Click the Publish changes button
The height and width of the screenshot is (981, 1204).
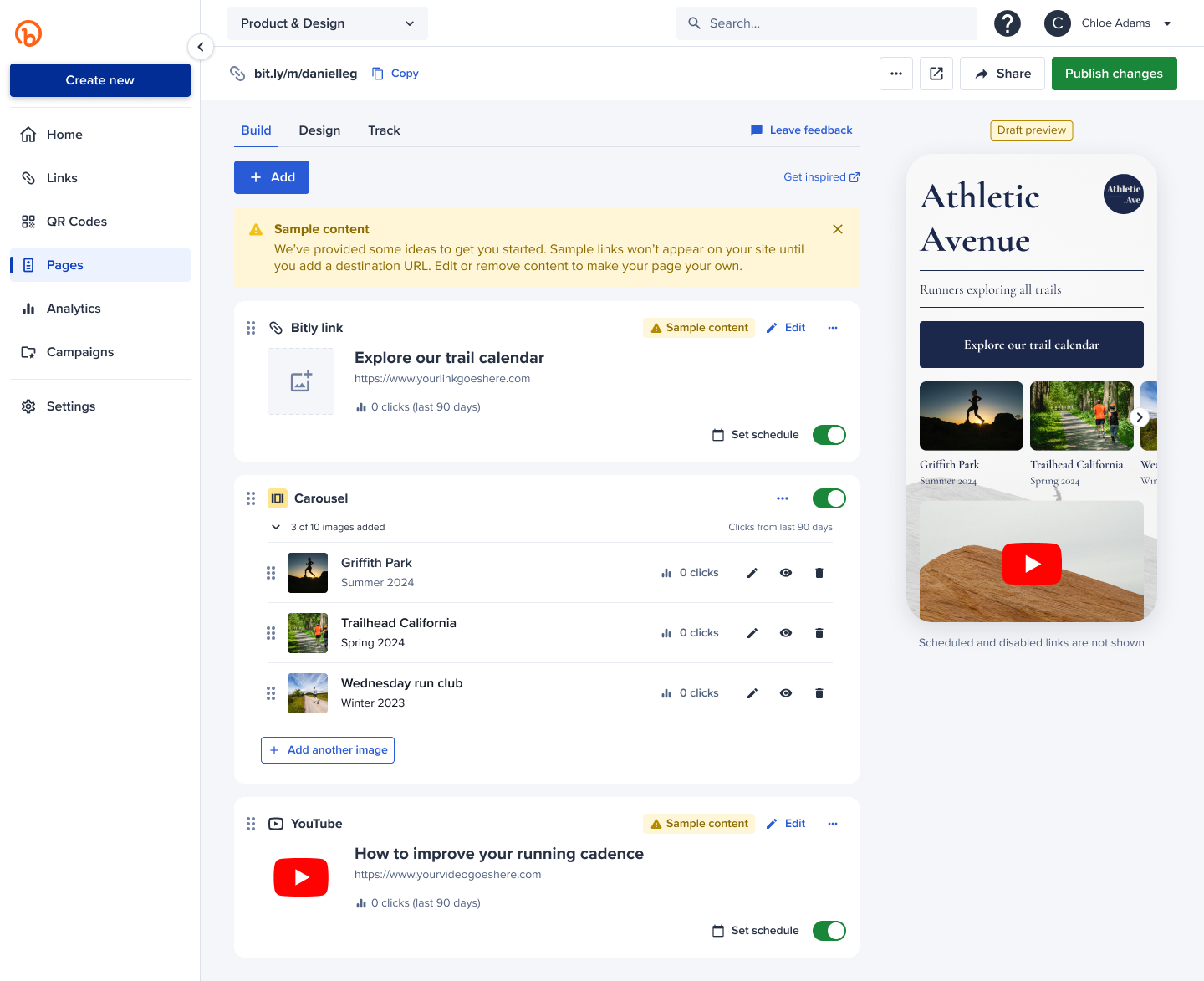pyautogui.click(x=1114, y=74)
